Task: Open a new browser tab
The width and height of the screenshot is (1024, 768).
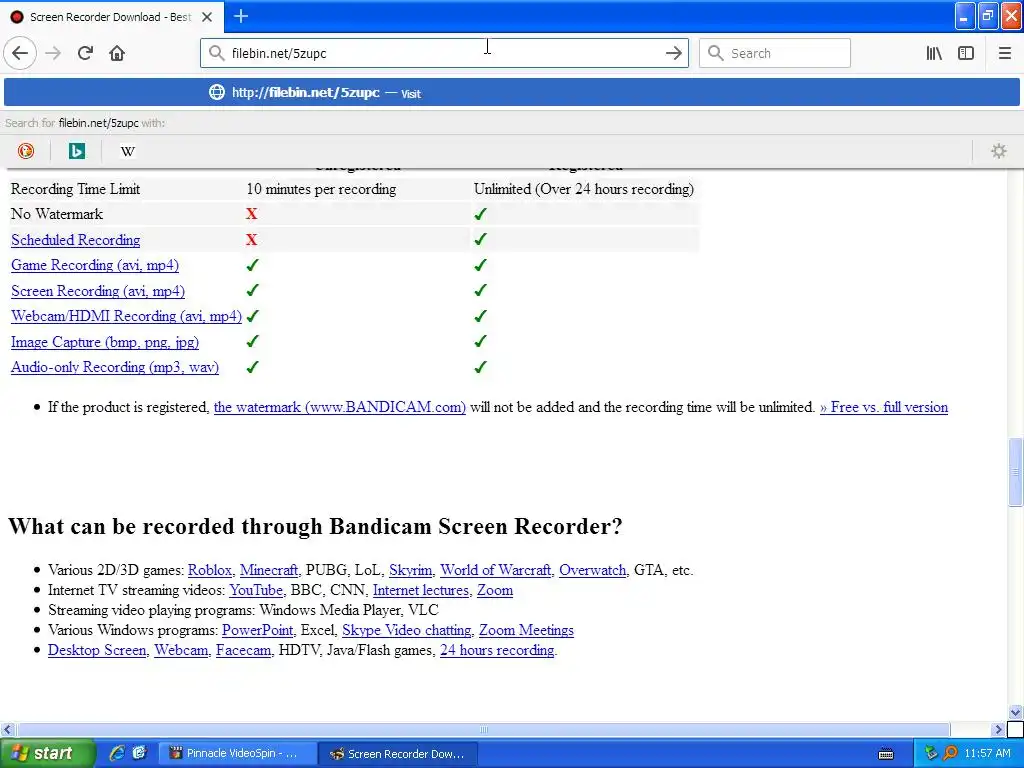Action: pyautogui.click(x=241, y=16)
